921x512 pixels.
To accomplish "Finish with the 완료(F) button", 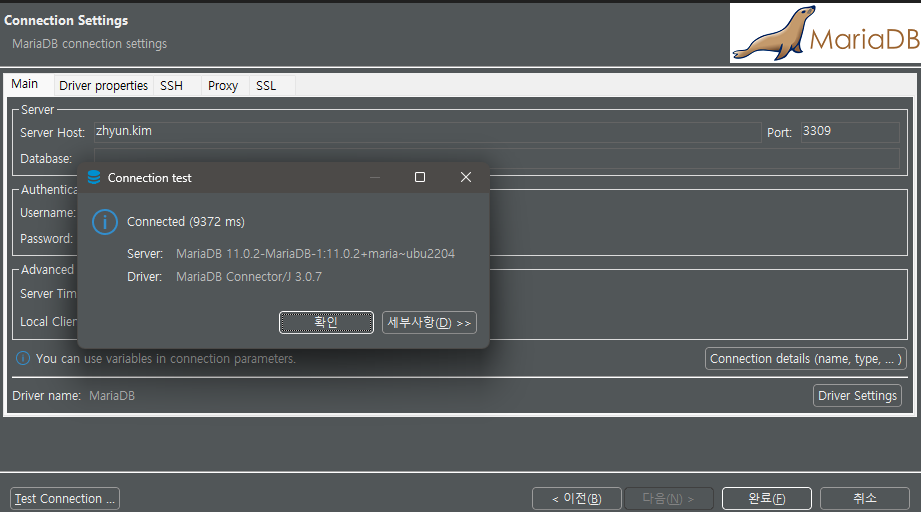I will tap(767, 498).
